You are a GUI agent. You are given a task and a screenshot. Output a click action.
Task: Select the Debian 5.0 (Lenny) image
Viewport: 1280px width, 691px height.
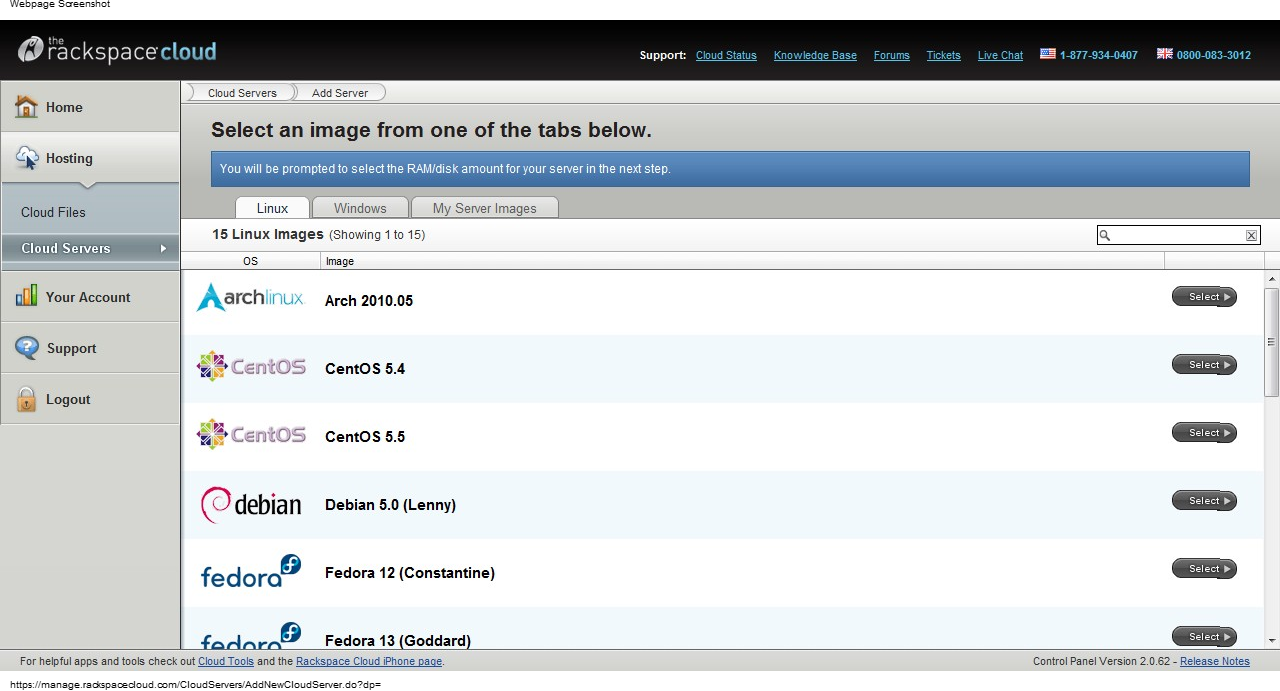pos(1204,501)
